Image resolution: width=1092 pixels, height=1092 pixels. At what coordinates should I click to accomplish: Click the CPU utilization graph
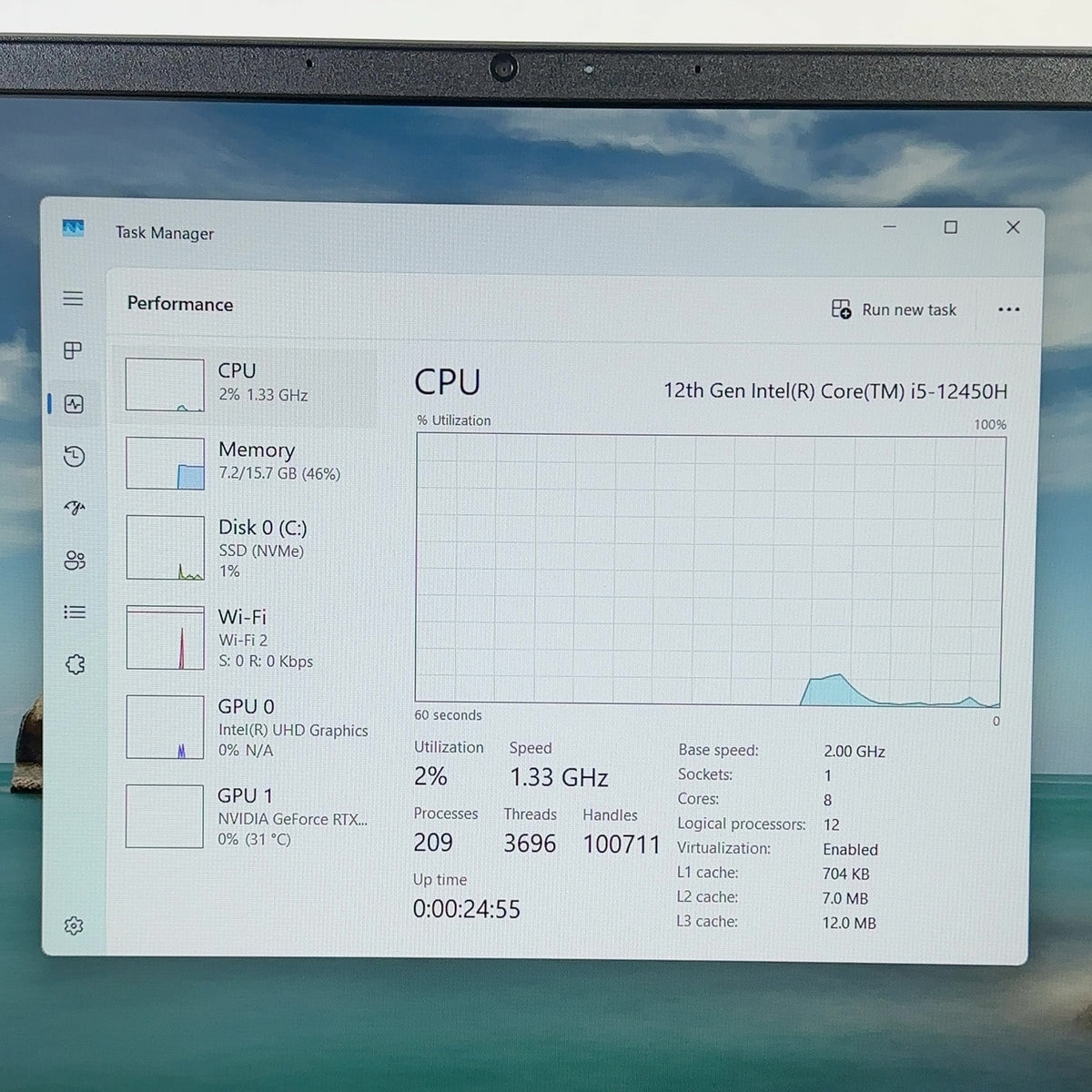(709, 570)
